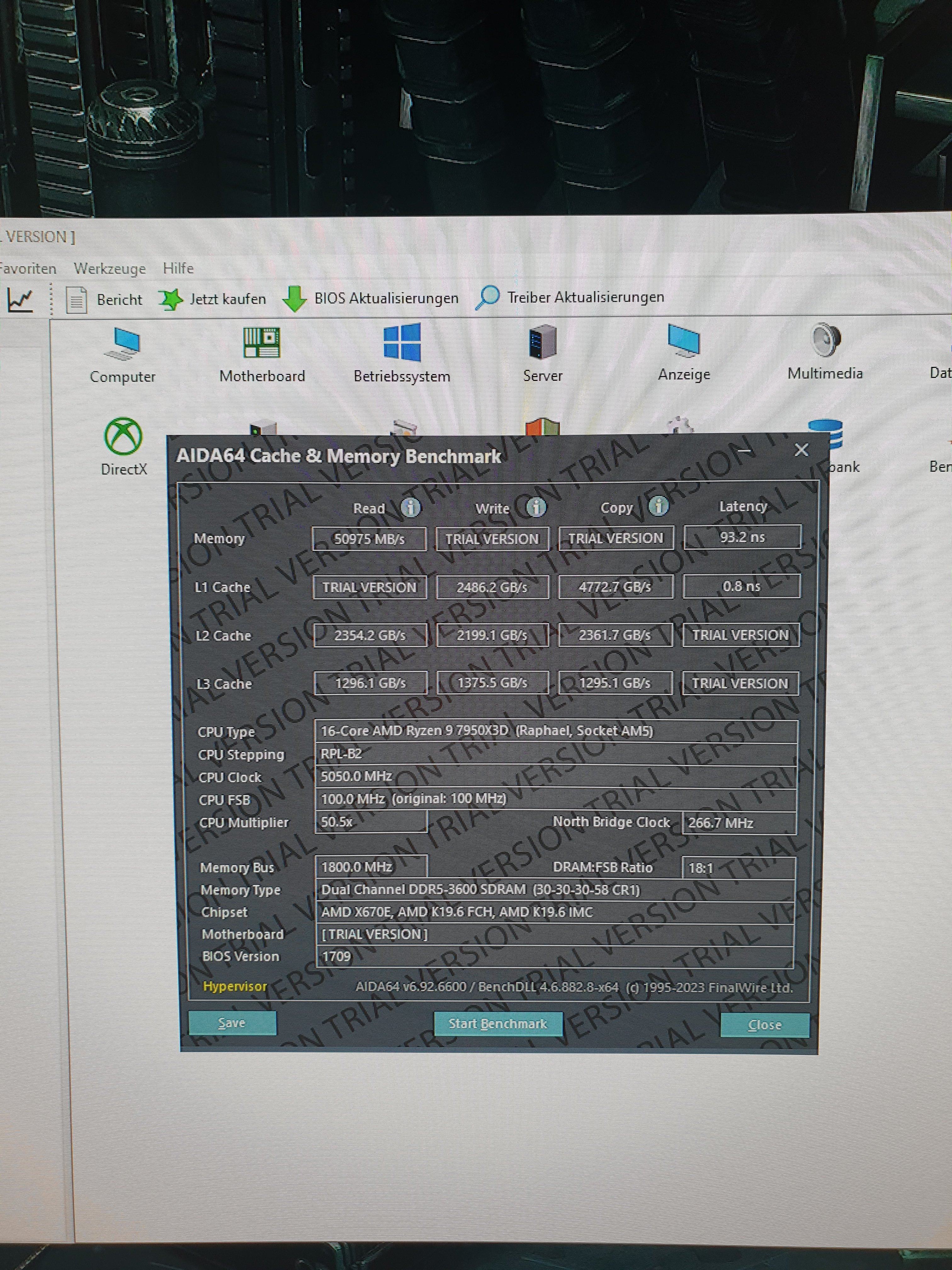Click the BIOS Aktualisierungen green arrow
The width and height of the screenshot is (952, 1270).
pyautogui.click(x=294, y=299)
